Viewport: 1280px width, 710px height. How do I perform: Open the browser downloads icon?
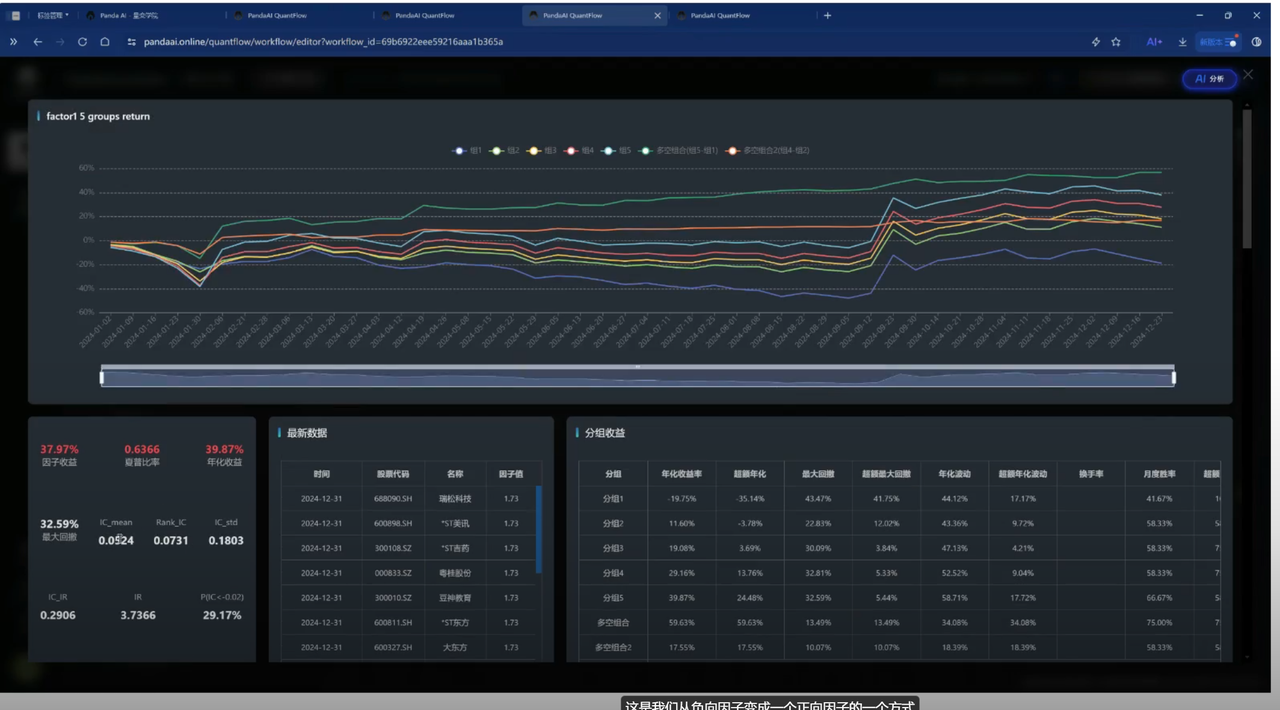1183,42
